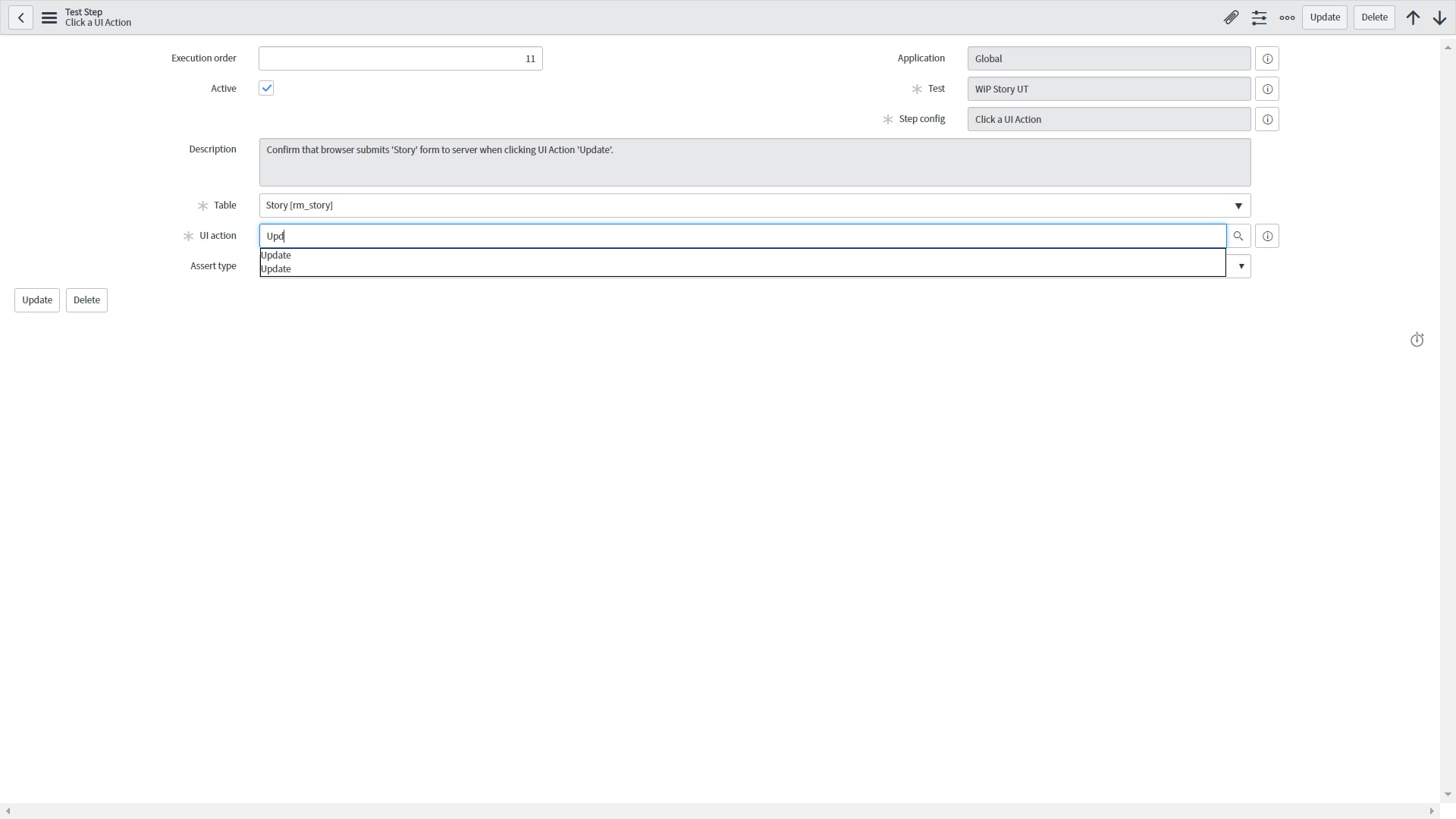Click the 'UI action' field label

coord(218,236)
